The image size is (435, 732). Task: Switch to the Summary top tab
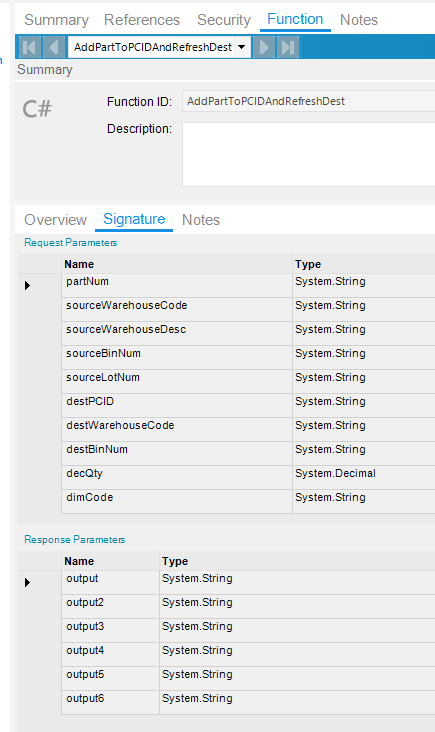[x=56, y=20]
